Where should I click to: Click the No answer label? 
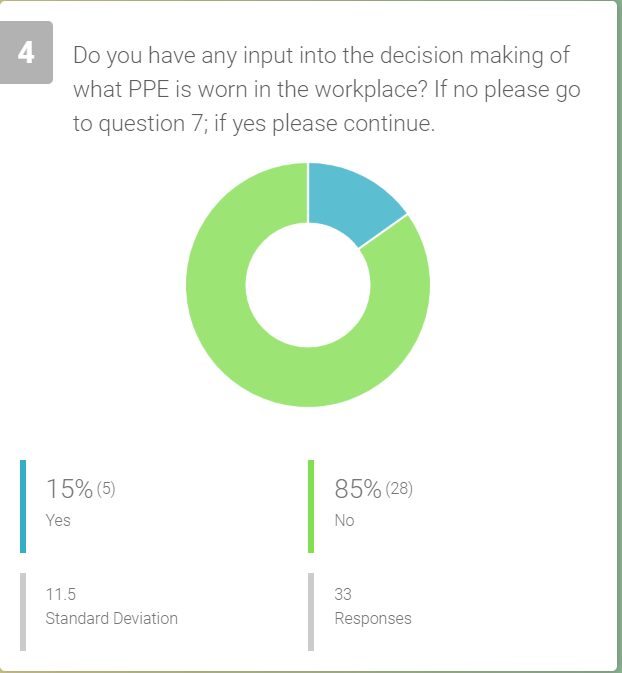coord(344,520)
